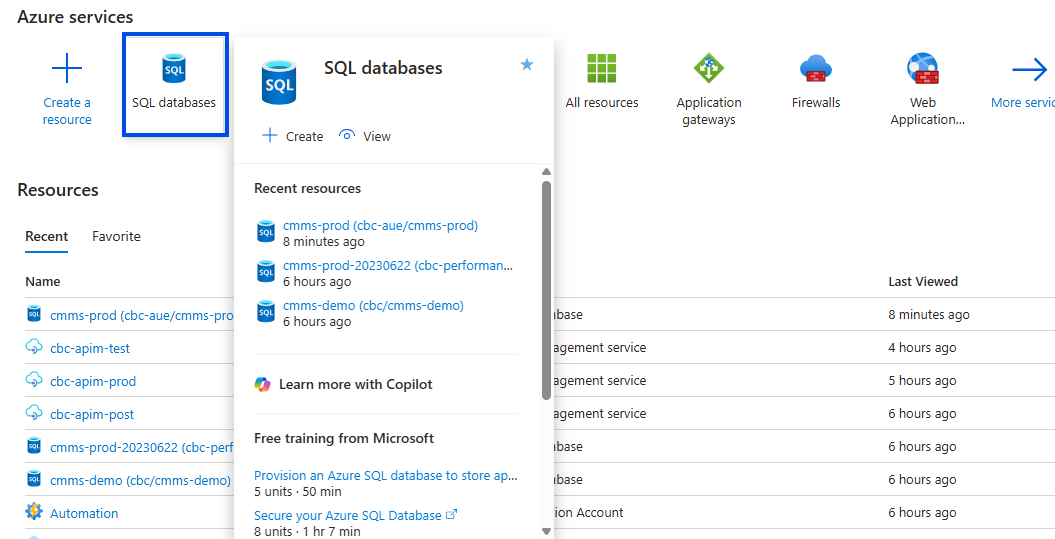Open cmms-prod (cbc-aue/cmms-prod) in the recent resources popup

click(380, 225)
